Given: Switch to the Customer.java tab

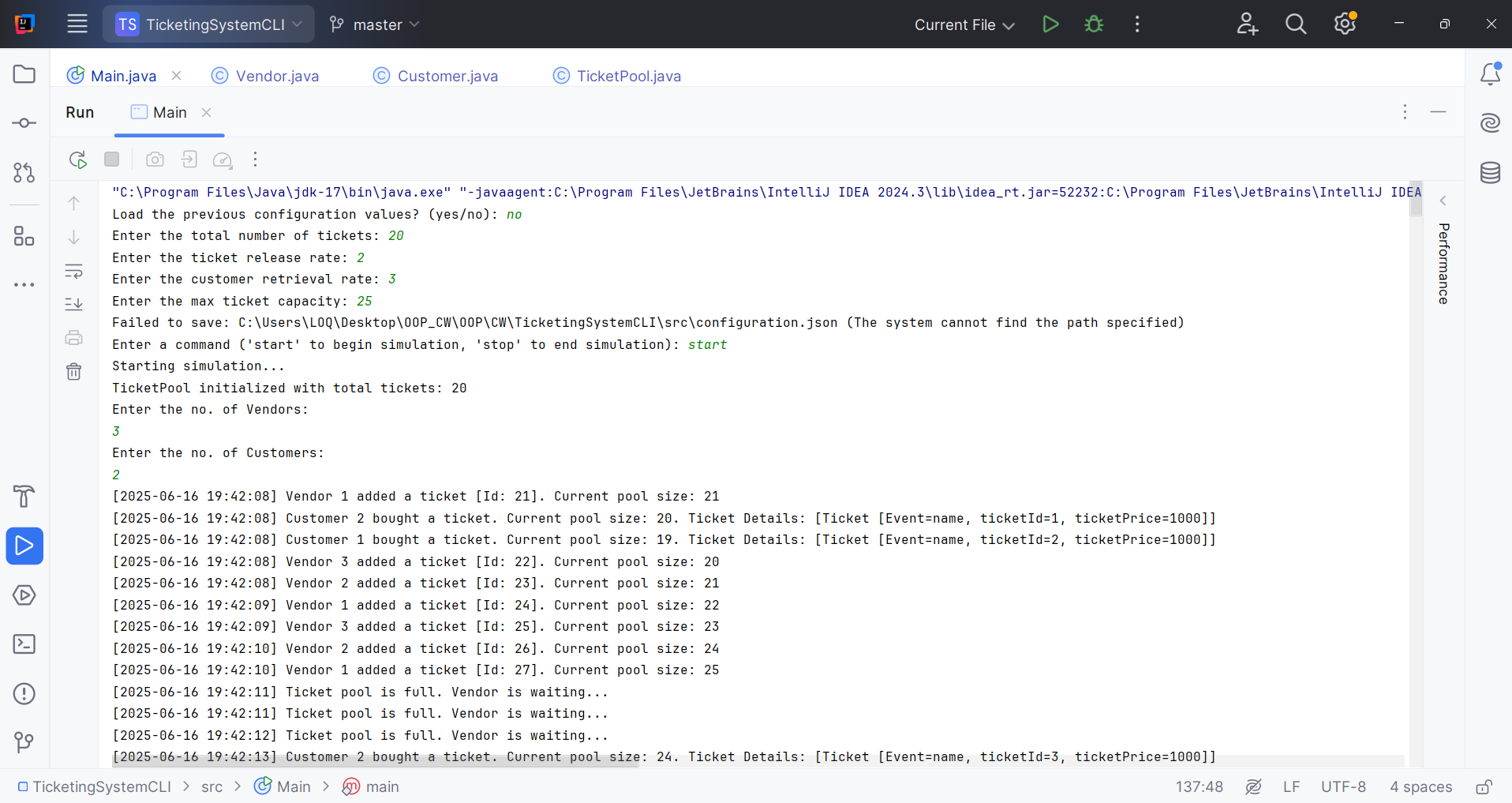Looking at the screenshot, I should (447, 76).
